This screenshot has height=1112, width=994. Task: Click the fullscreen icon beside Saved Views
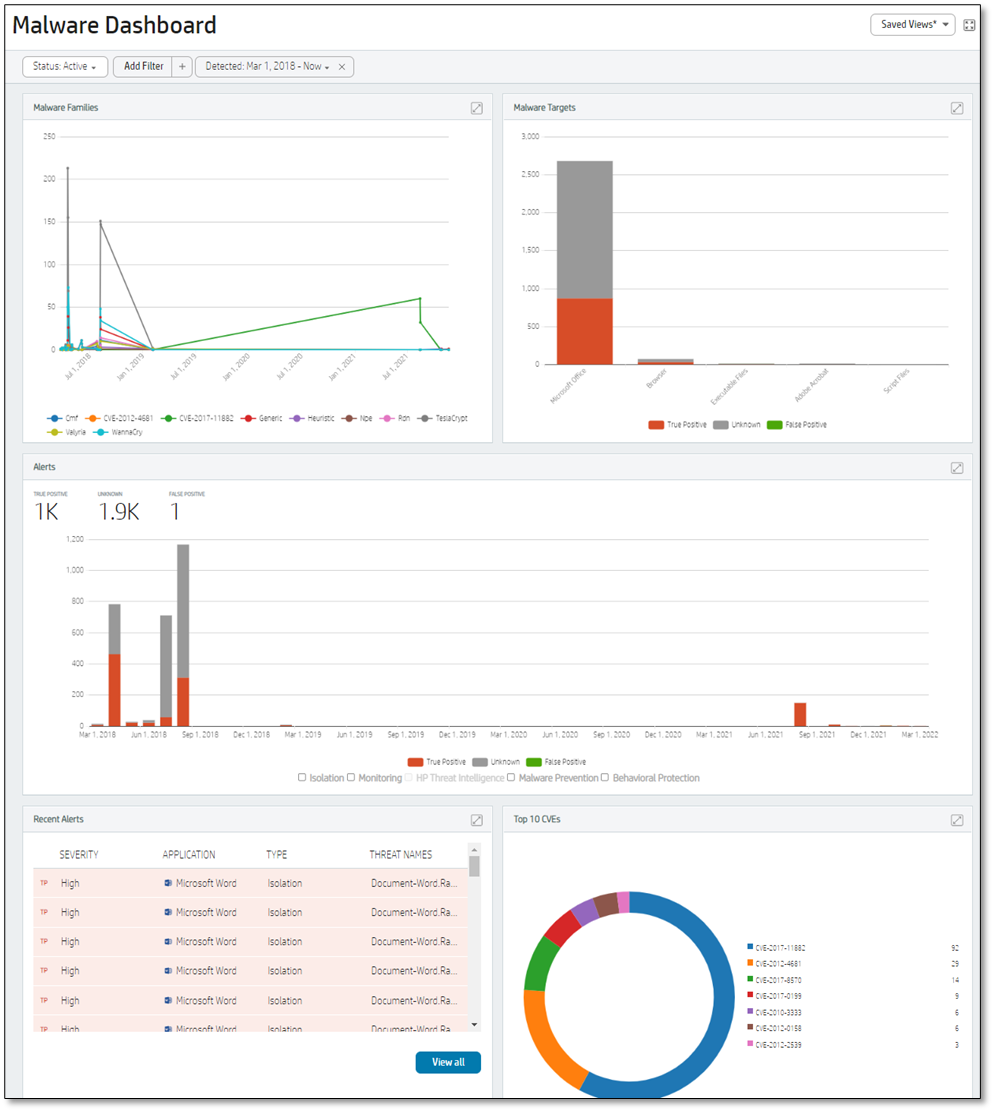point(969,25)
